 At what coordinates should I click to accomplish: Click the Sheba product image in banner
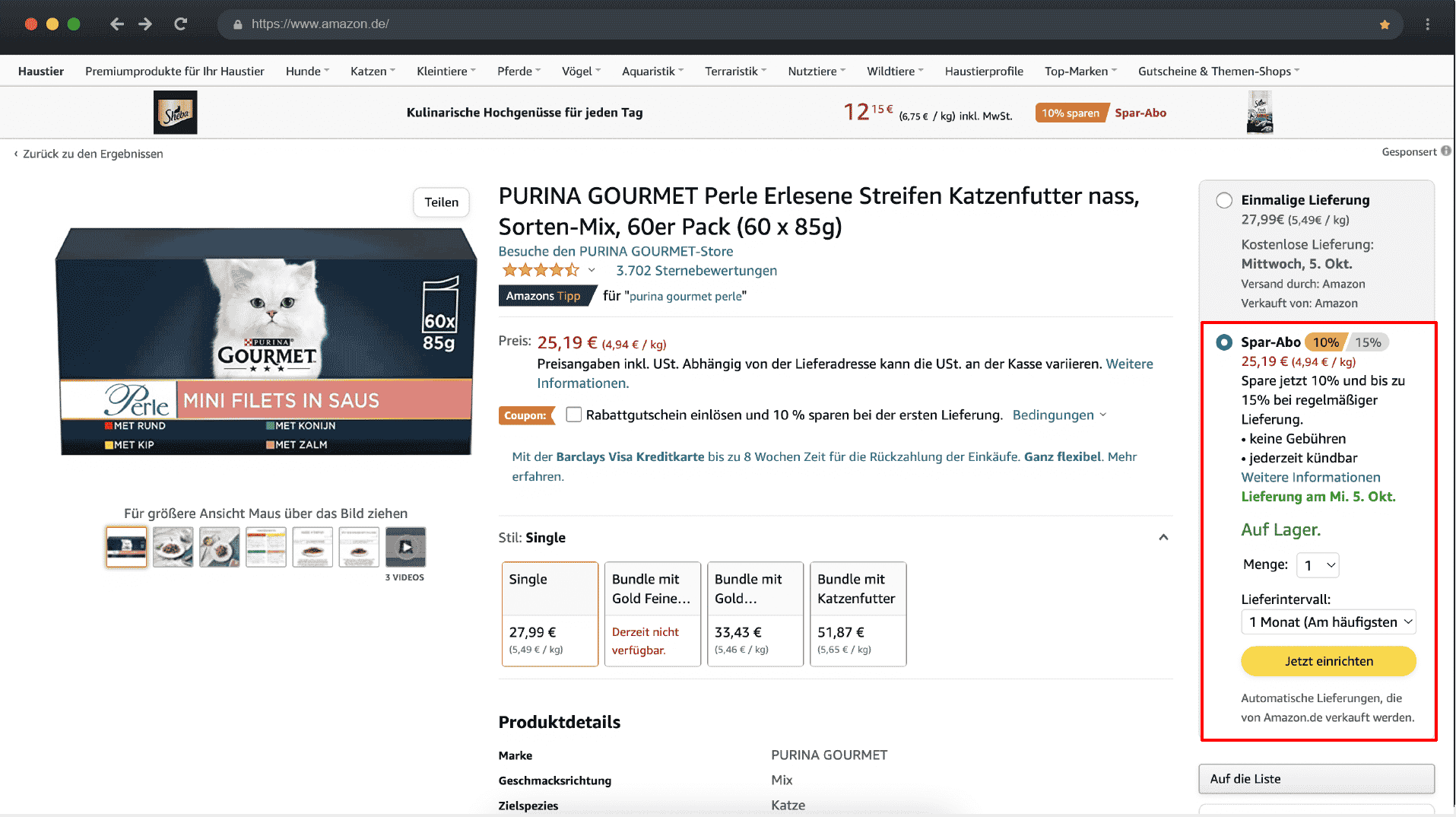1260,113
